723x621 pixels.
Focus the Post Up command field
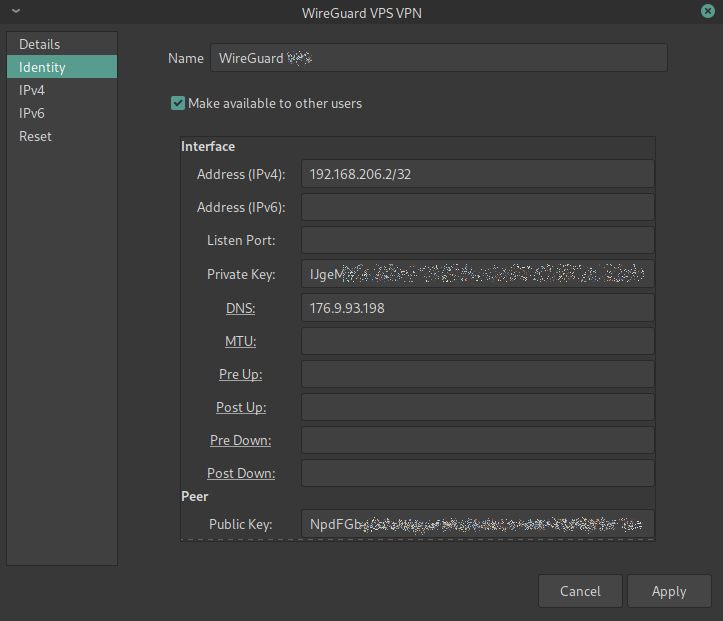478,407
